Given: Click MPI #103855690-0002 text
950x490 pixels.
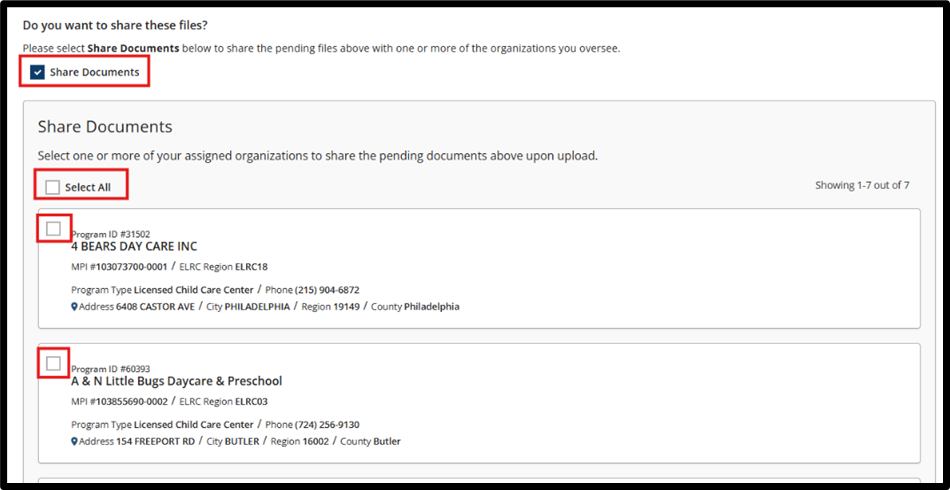Looking at the screenshot, I should pos(119,401).
